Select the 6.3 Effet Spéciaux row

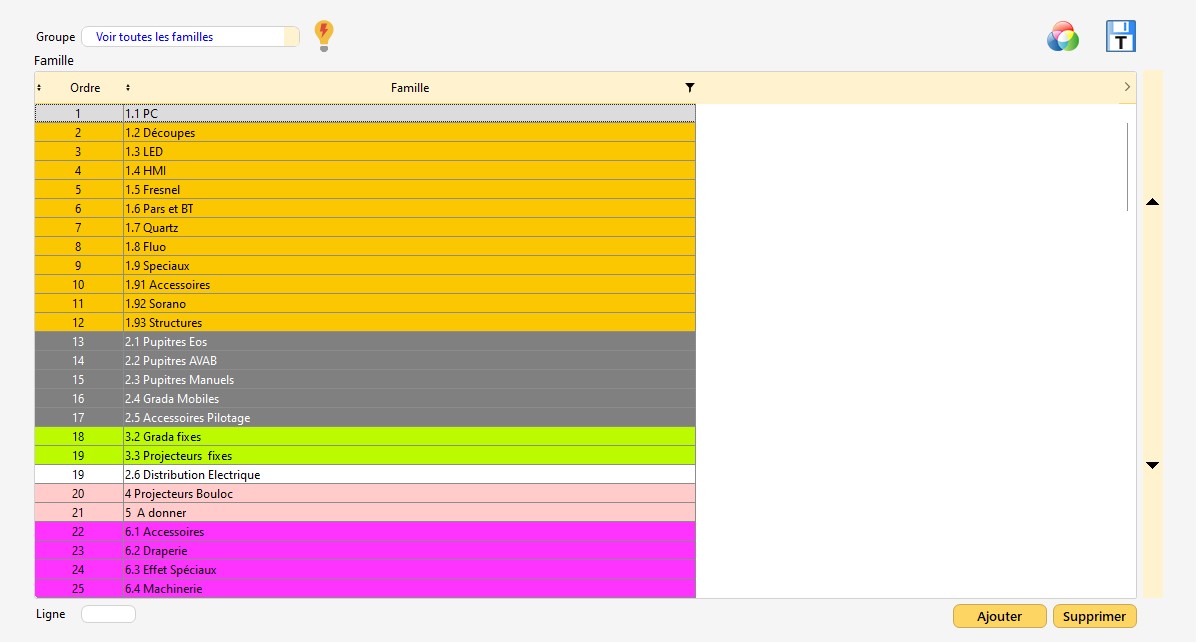[x=400, y=570]
